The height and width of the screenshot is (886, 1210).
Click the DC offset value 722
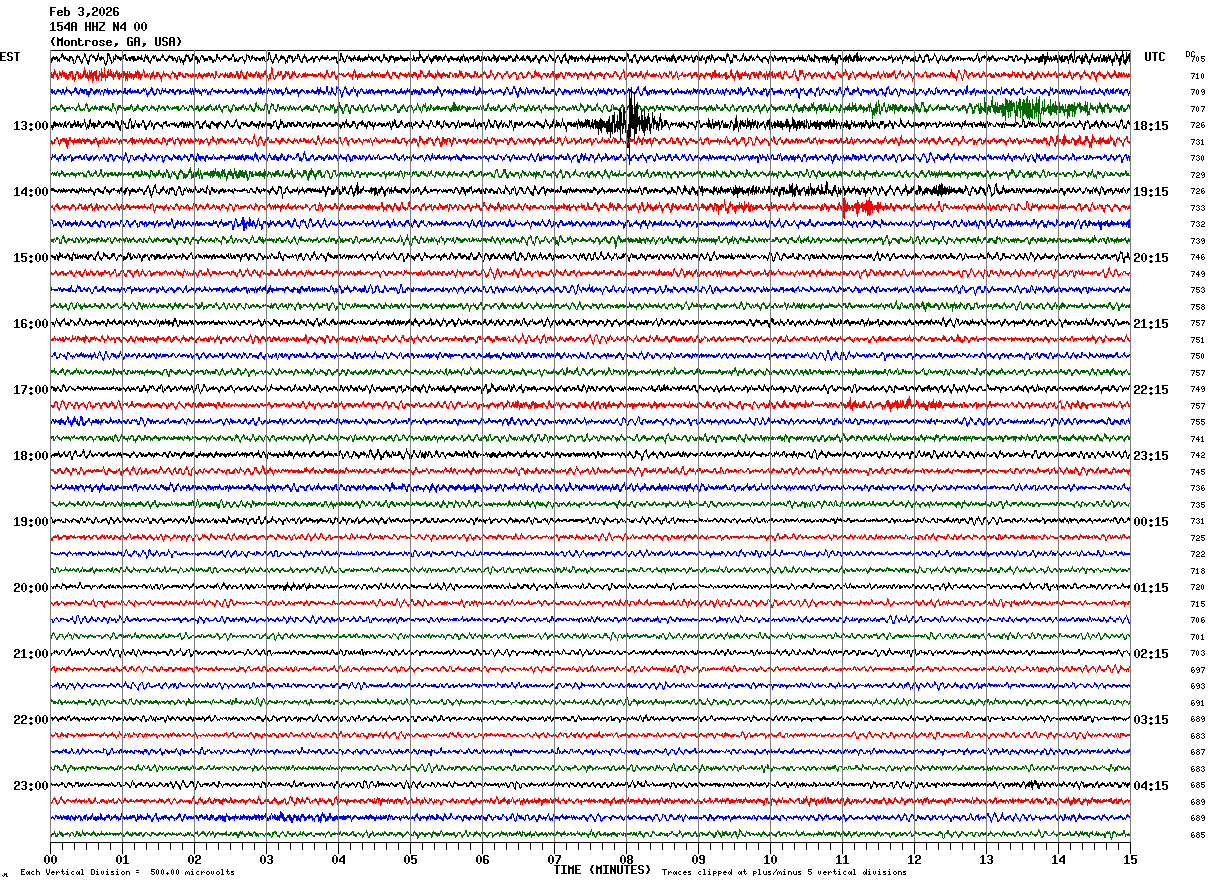(1197, 554)
